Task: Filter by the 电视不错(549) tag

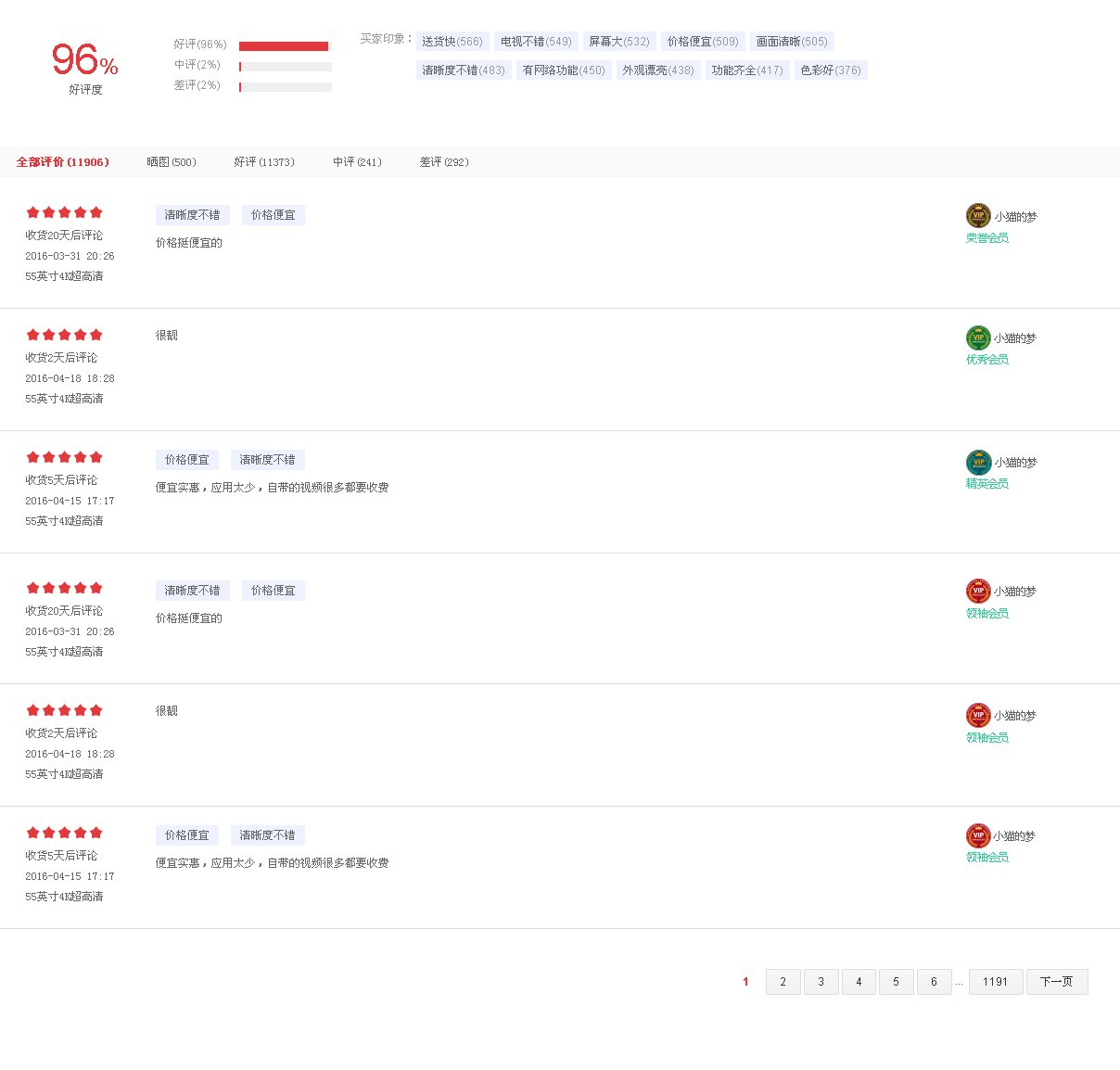Action: 536,42
